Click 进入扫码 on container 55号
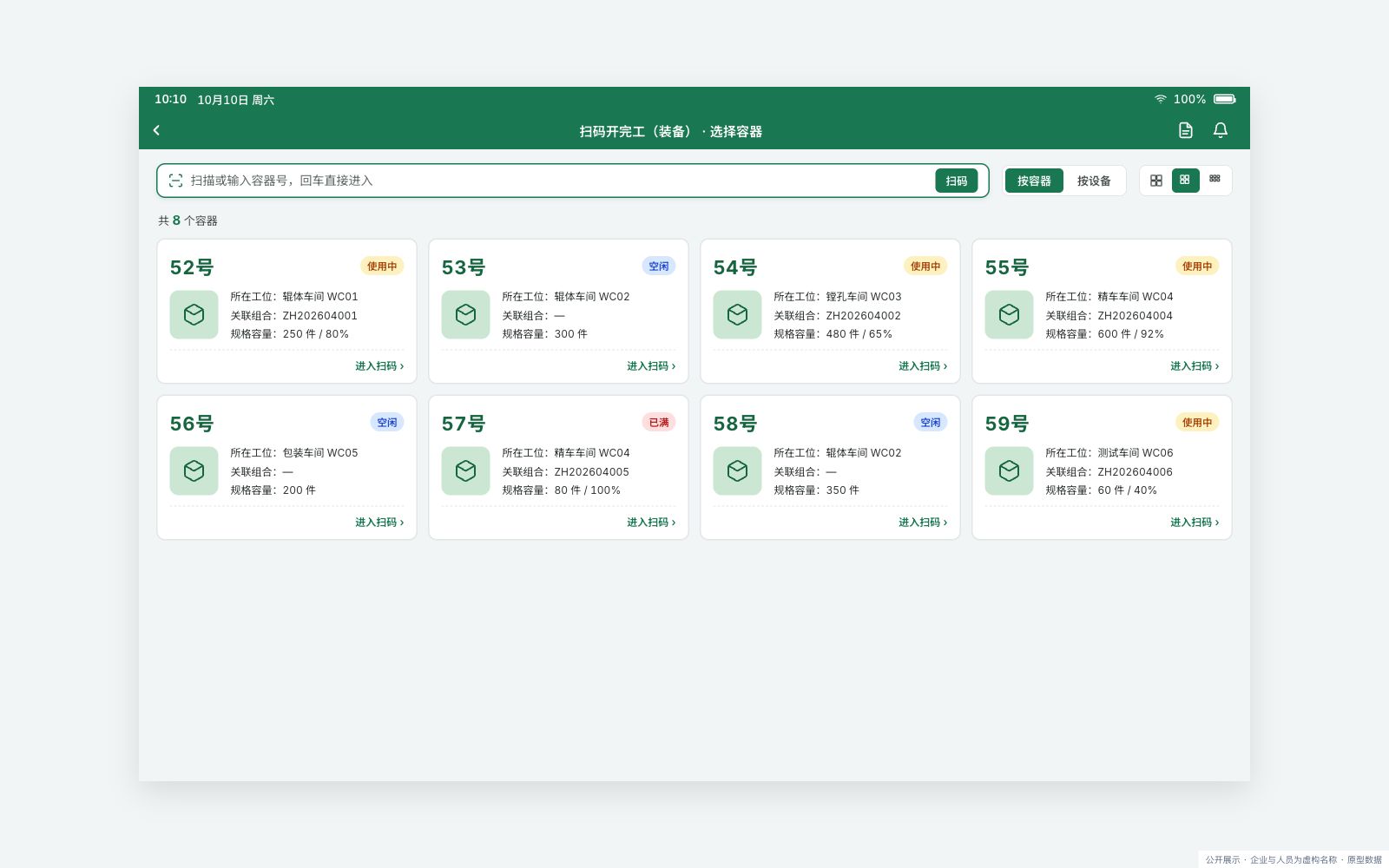This screenshot has width=1389, height=868. pyautogui.click(x=1195, y=366)
